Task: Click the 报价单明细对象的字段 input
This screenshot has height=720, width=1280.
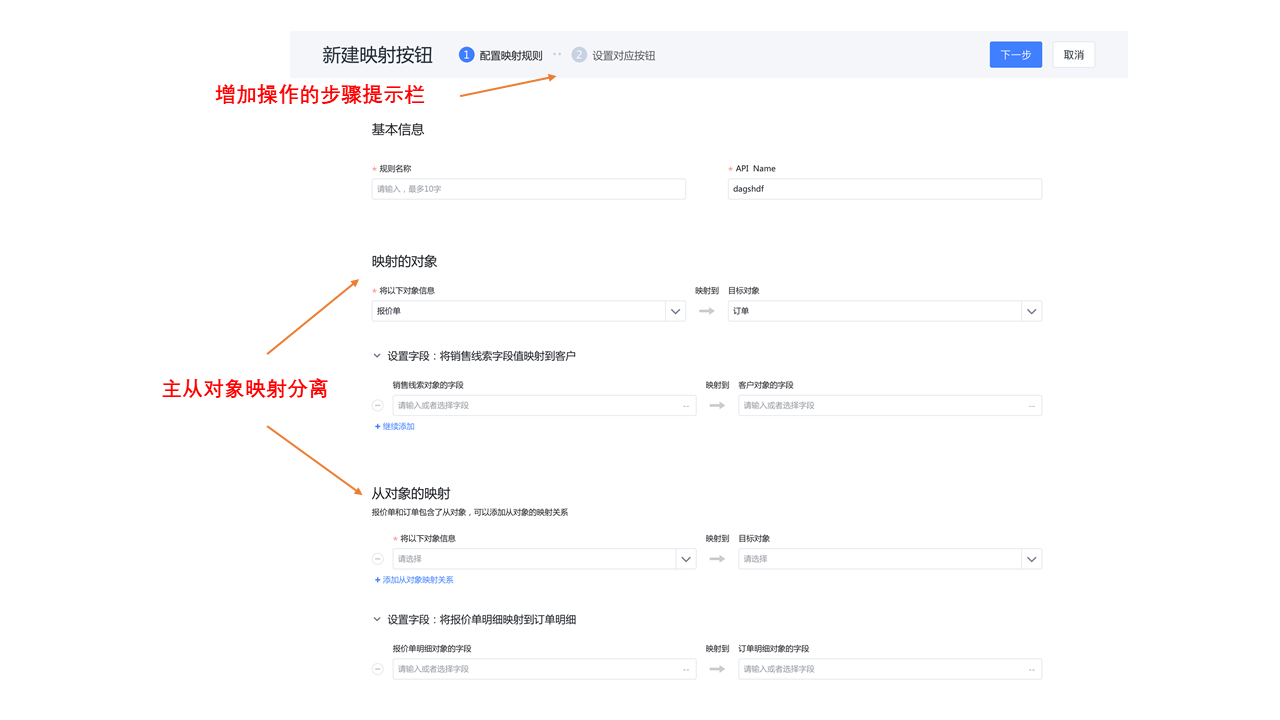Action: (x=544, y=669)
